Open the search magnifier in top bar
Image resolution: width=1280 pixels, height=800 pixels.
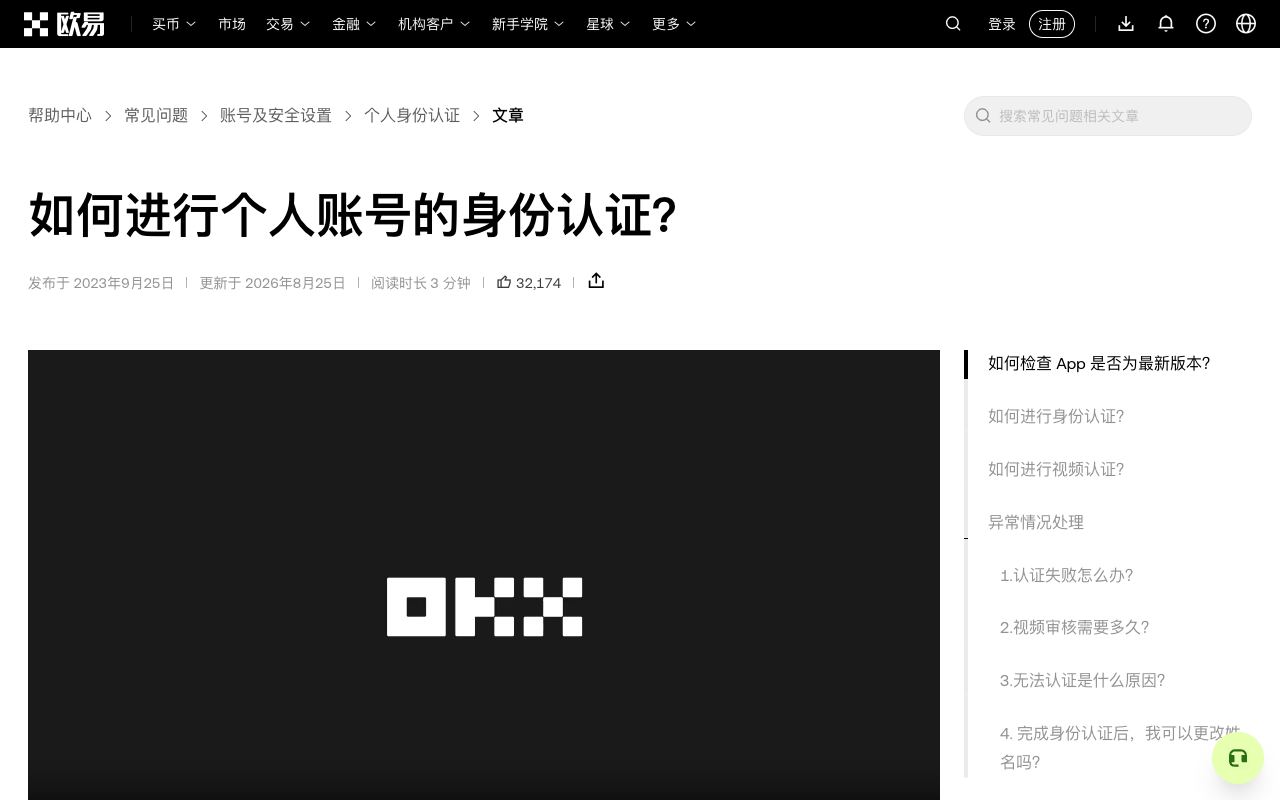(x=953, y=24)
